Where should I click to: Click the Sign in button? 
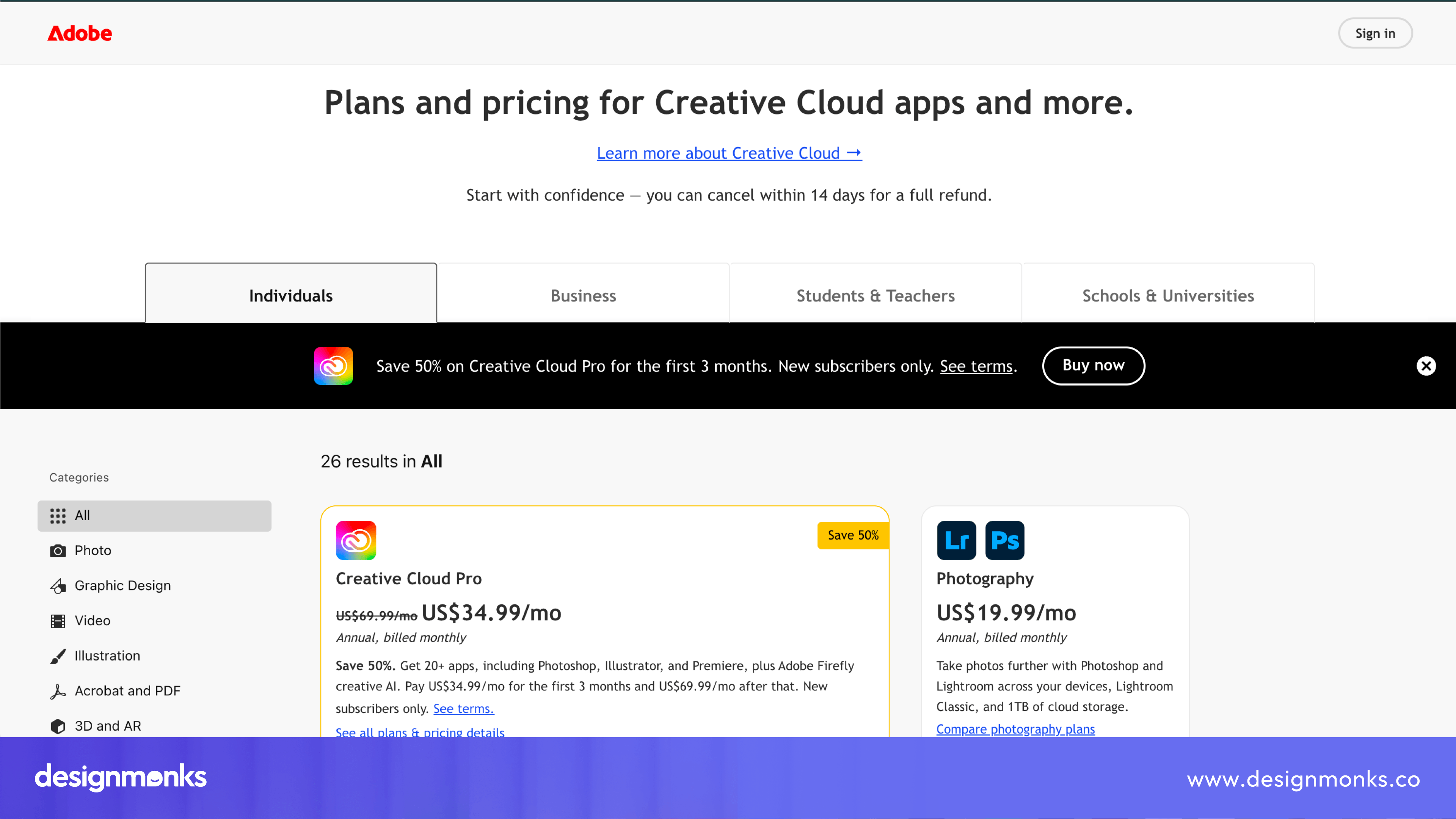(x=1375, y=33)
